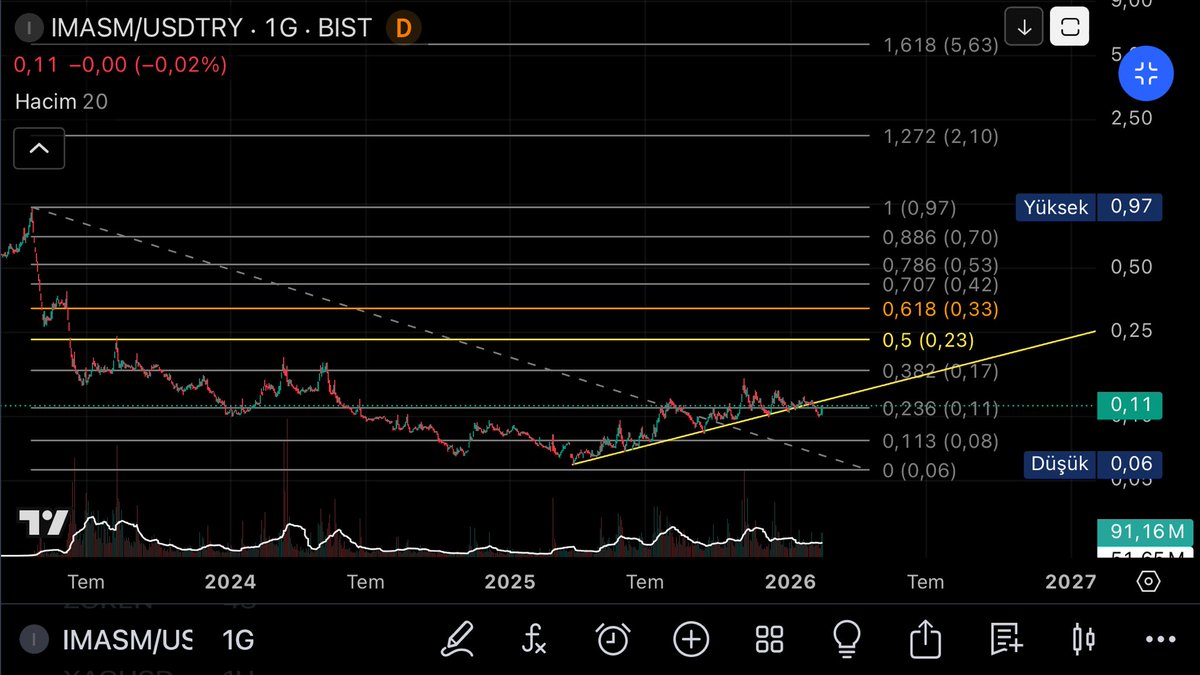Change chart type with candlestick icon
The height and width of the screenshot is (675, 1200).
[1083, 638]
